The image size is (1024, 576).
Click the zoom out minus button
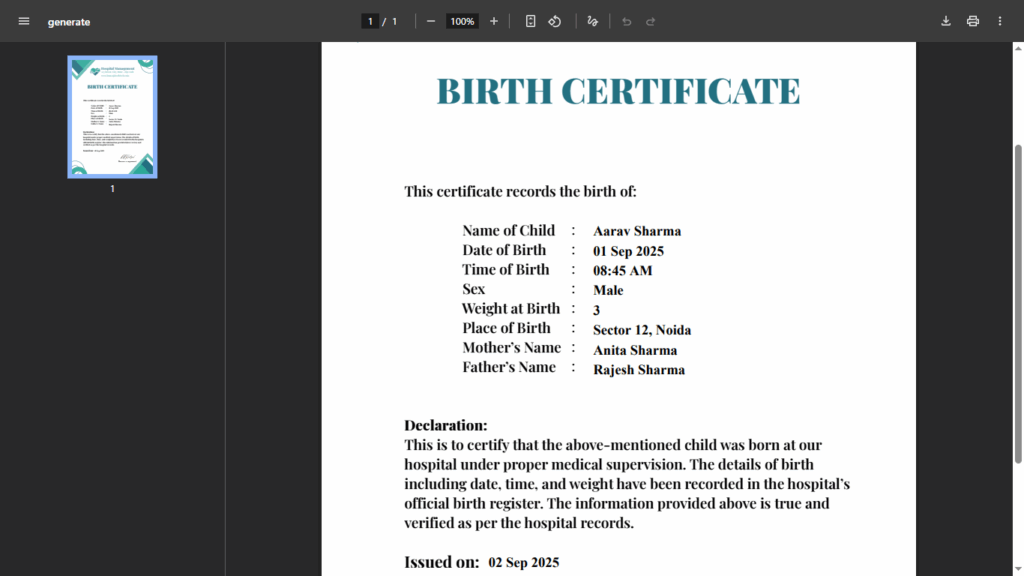coord(431,21)
